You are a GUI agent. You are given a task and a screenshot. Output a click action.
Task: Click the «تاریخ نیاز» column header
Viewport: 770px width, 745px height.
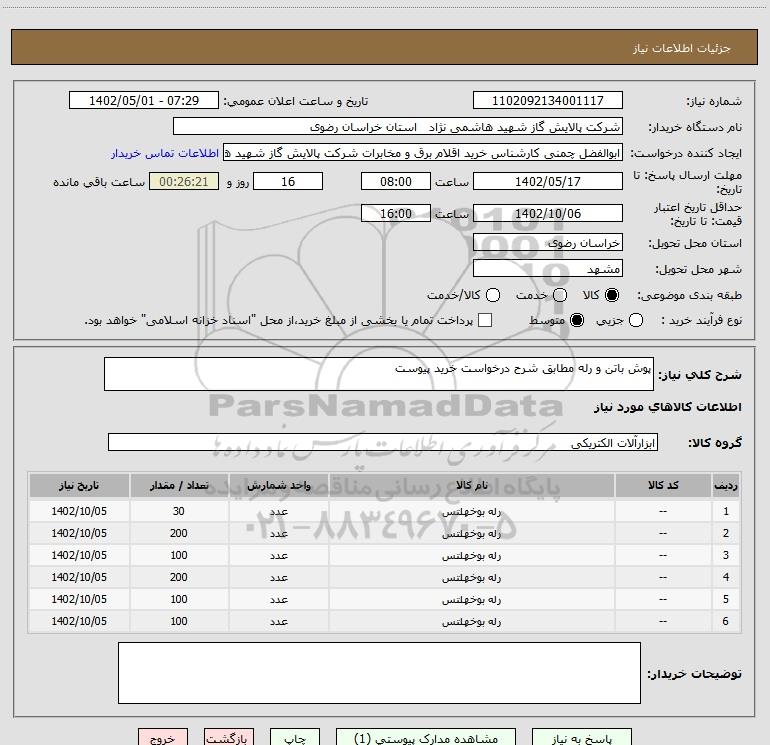pos(78,485)
